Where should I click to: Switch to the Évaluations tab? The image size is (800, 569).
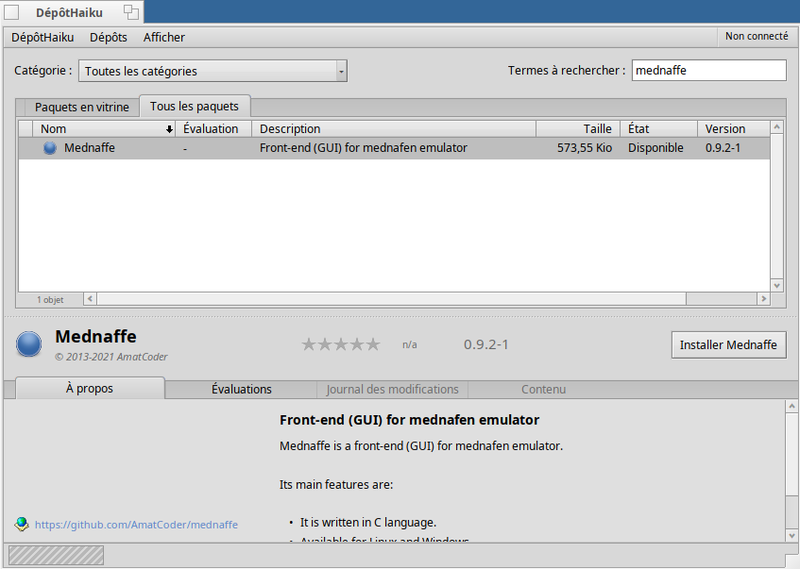241,389
